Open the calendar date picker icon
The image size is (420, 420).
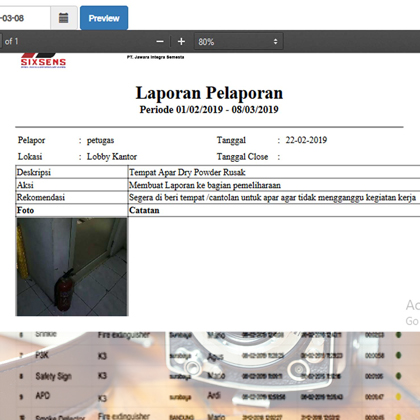click(64, 18)
